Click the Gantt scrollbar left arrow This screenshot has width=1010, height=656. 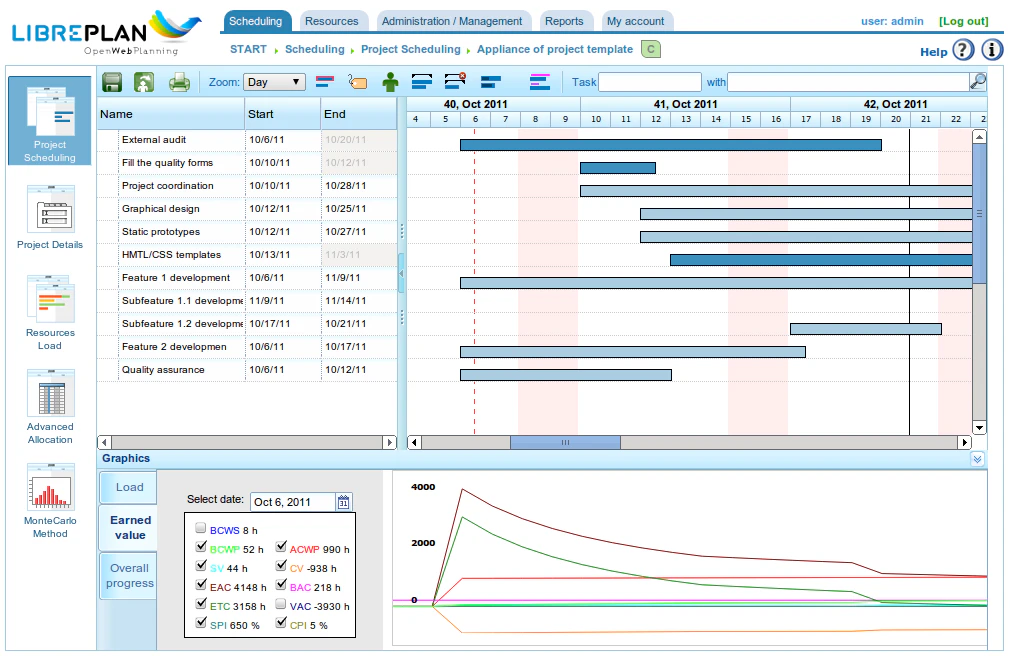pos(415,442)
